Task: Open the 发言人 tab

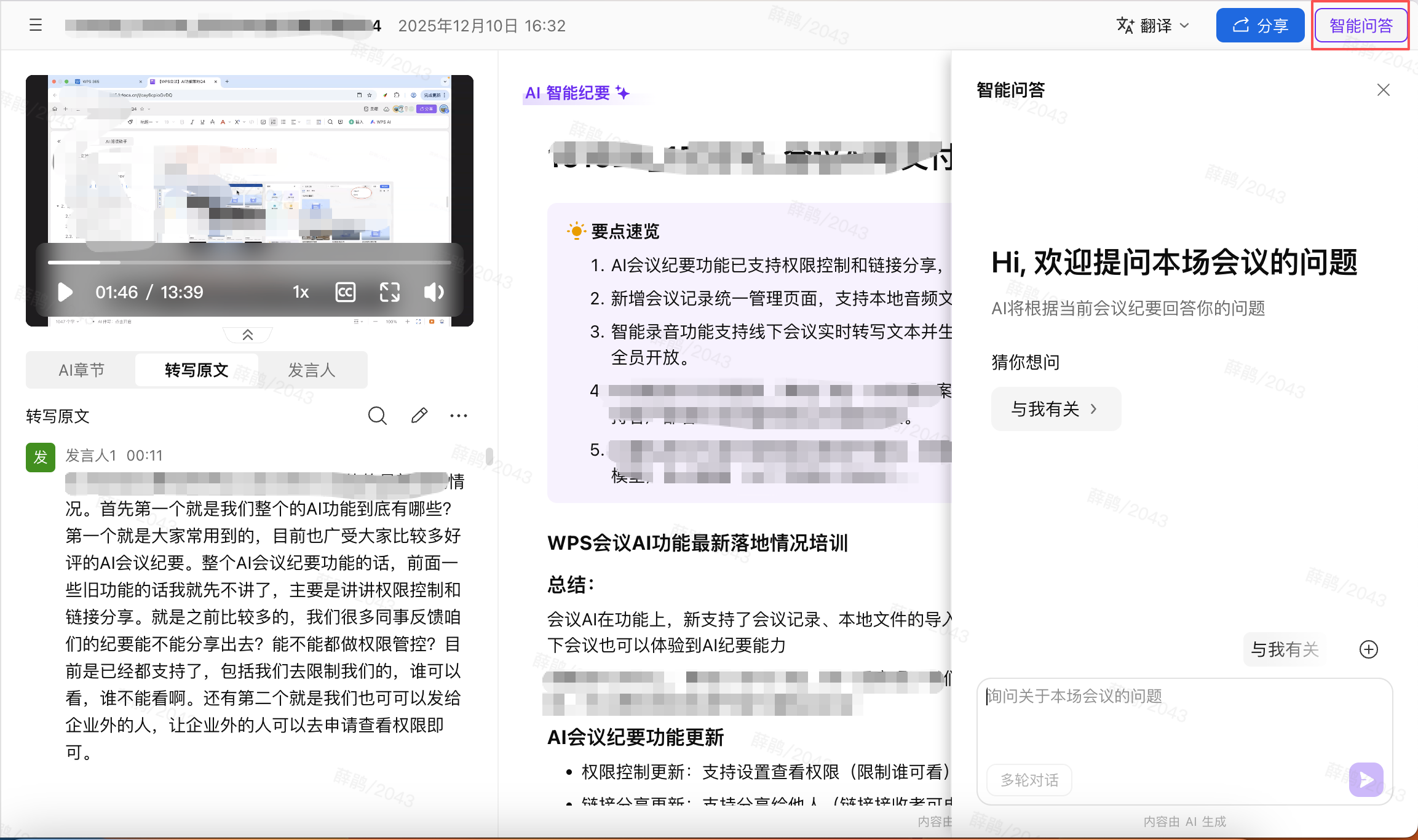Action: [x=312, y=370]
